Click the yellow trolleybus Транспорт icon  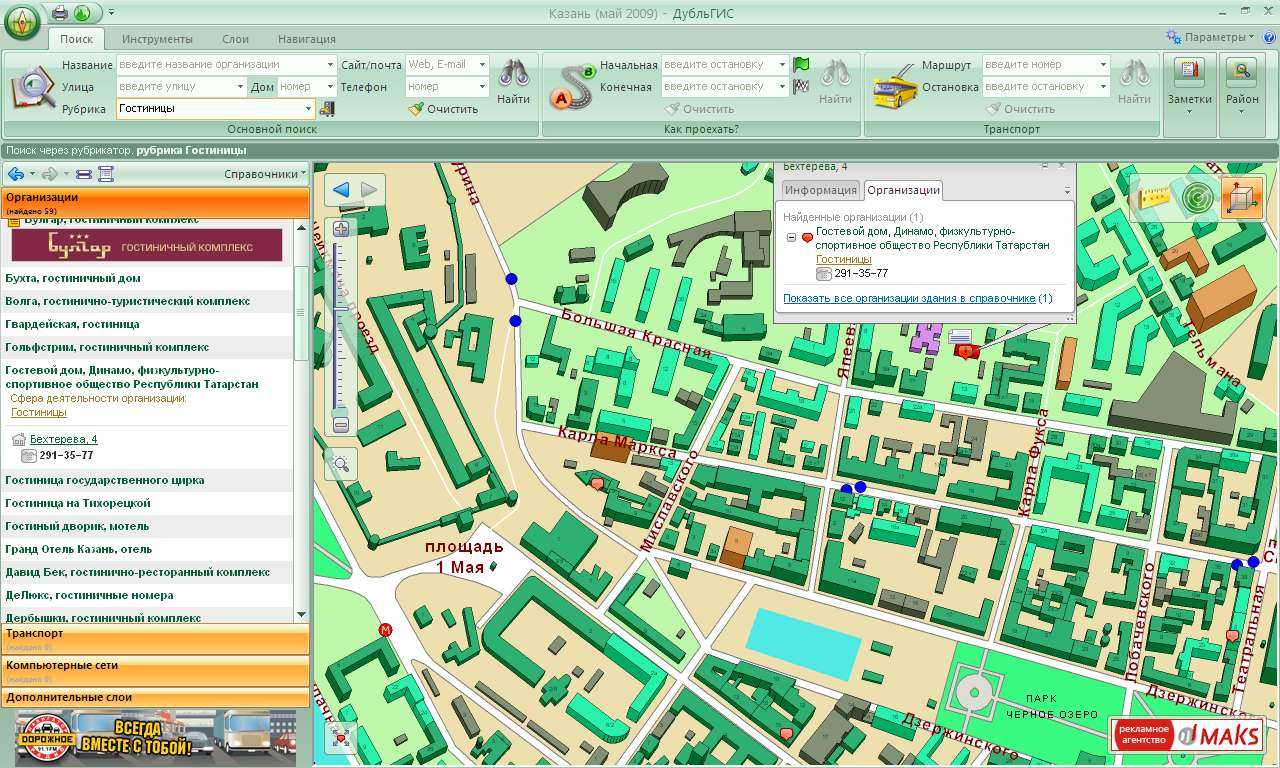coord(895,88)
